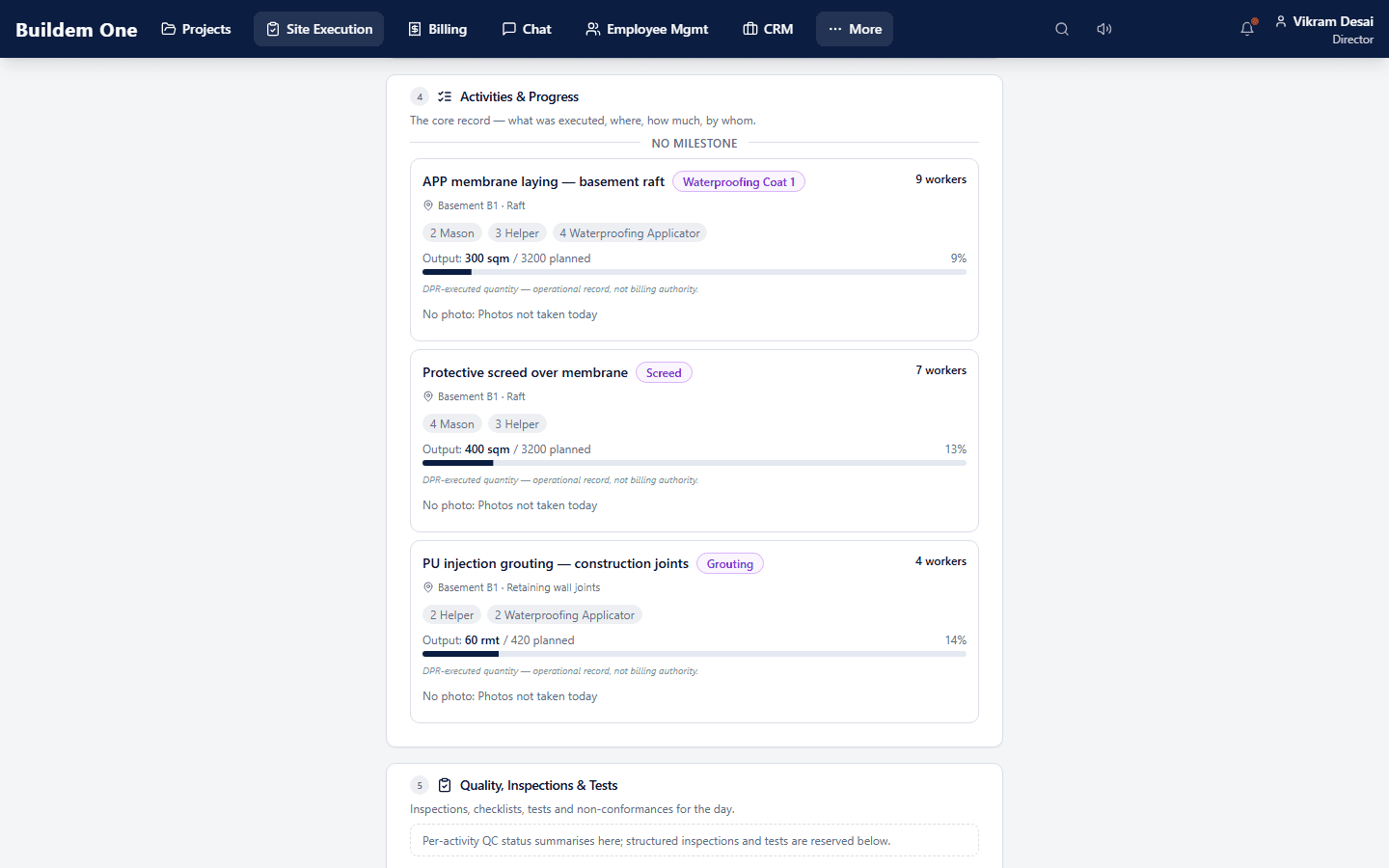
Task: Click the user profile icon beside Vikram Desai
Action: click(x=1281, y=21)
